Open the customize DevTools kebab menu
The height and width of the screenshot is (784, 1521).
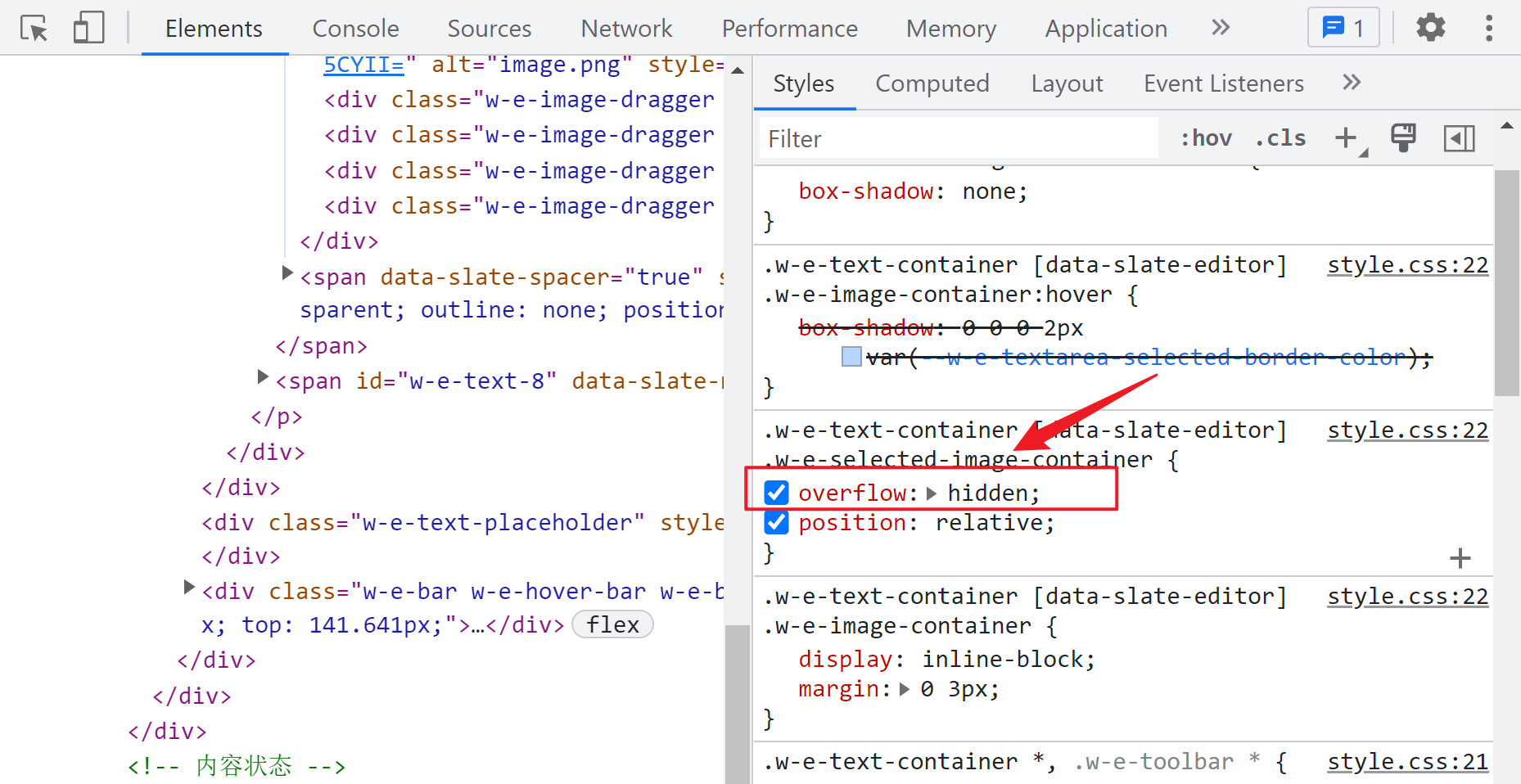[x=1489, y=28]
